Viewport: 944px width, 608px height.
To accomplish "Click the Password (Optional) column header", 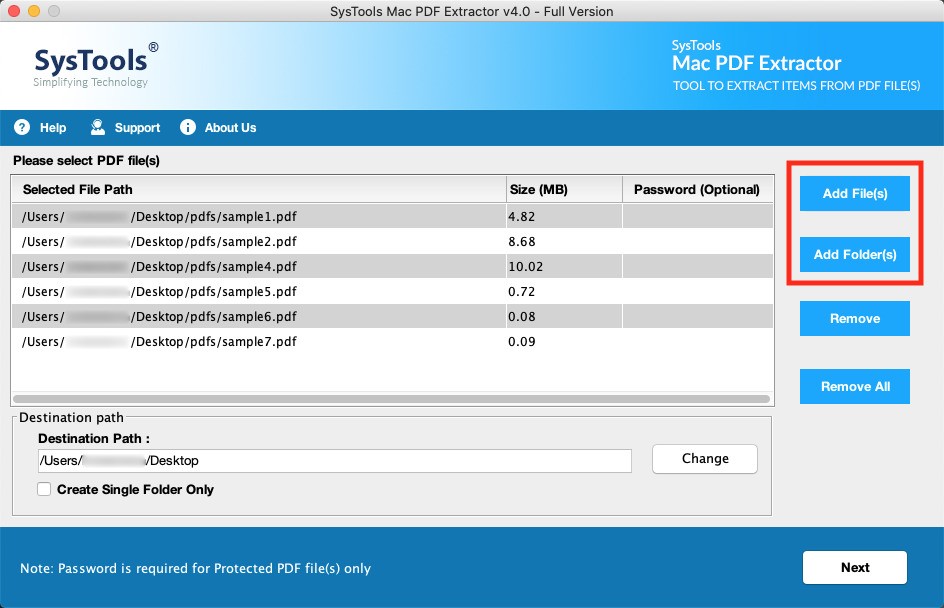I will click(x=698, y=190).
